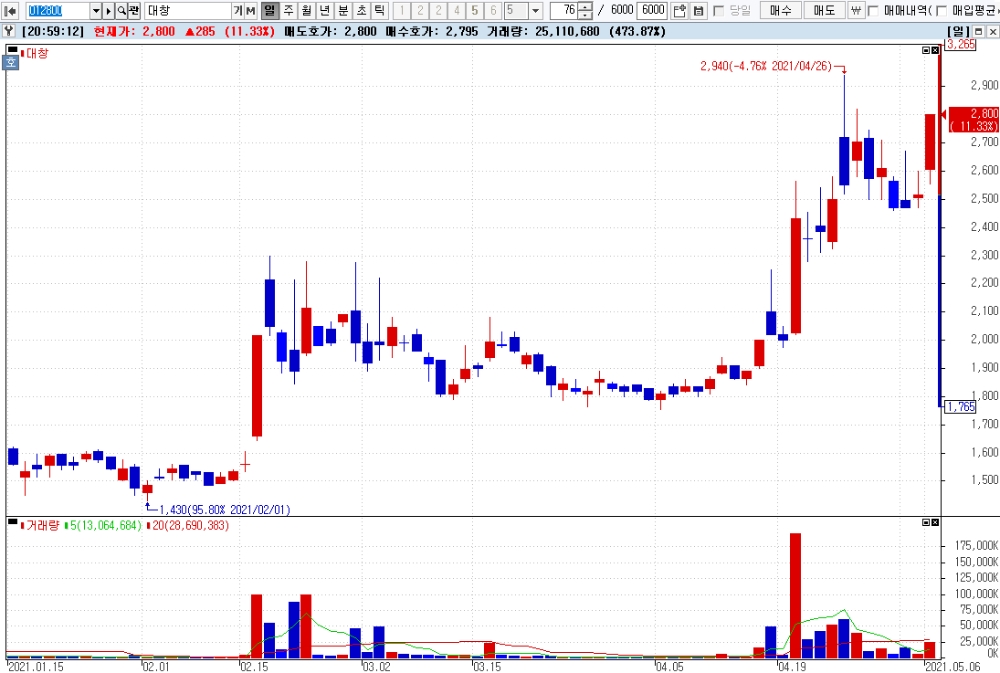Click the ₩ won currency icon button

click(x=856, y=10)
